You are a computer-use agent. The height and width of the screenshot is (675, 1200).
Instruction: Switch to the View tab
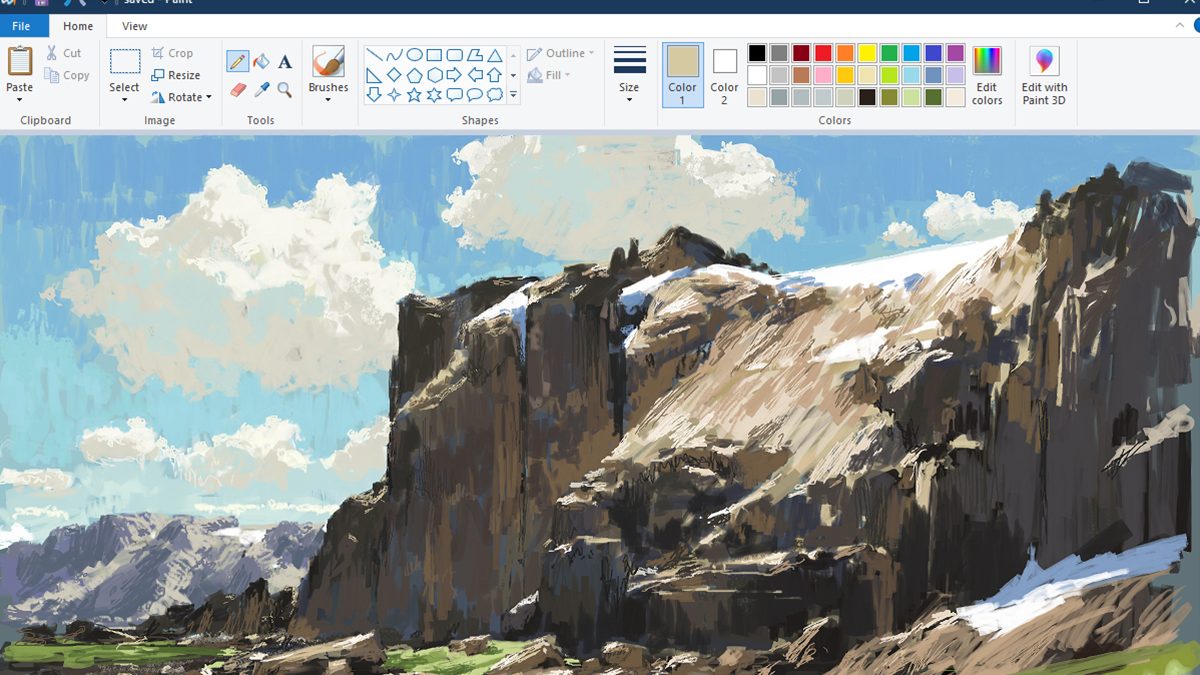(133, 26)
